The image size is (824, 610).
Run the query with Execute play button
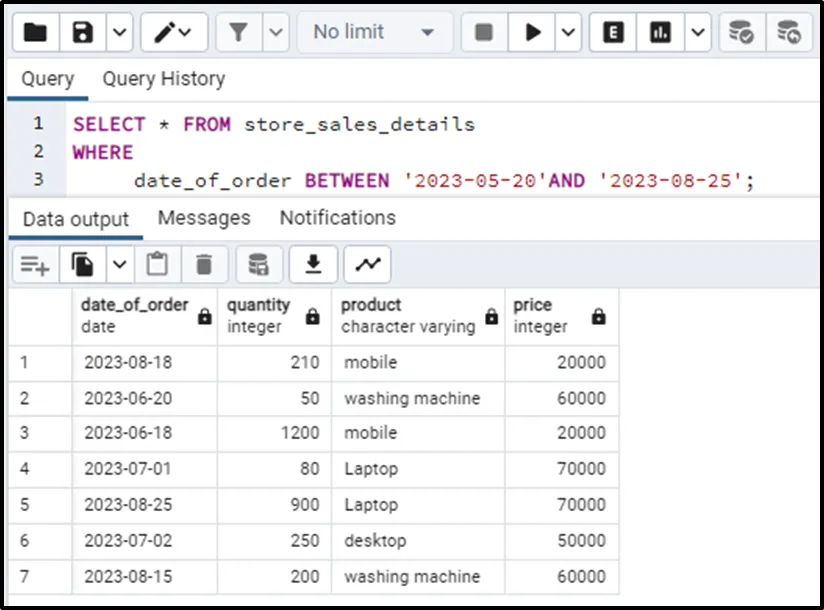coord(531,33)
